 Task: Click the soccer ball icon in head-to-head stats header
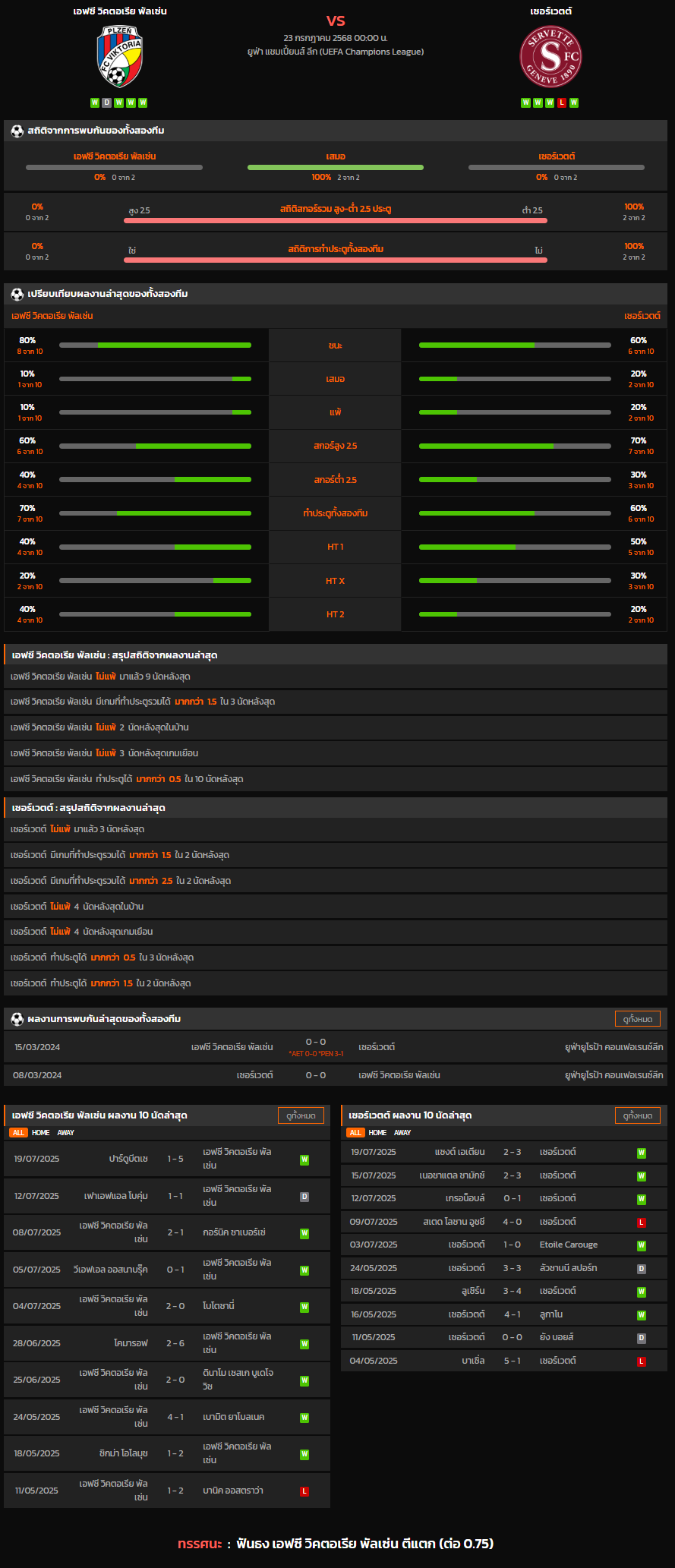tap(17, 131)
